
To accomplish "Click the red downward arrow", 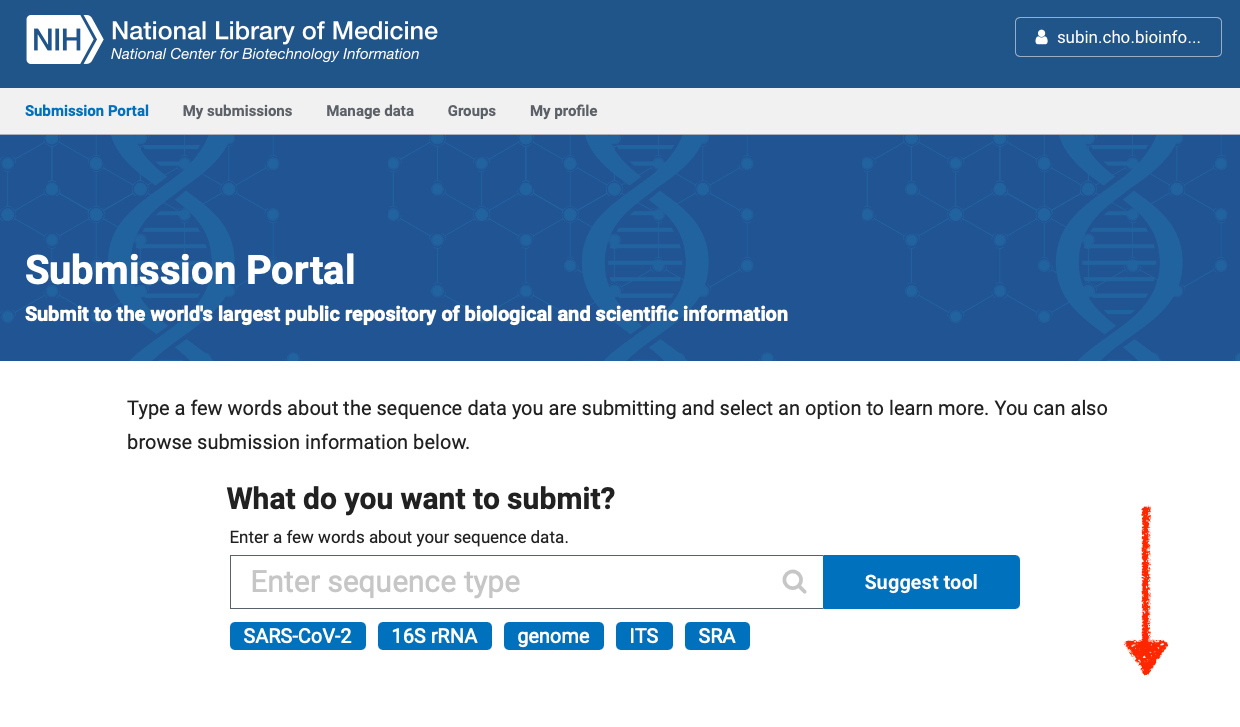I will pos(1146,590).
